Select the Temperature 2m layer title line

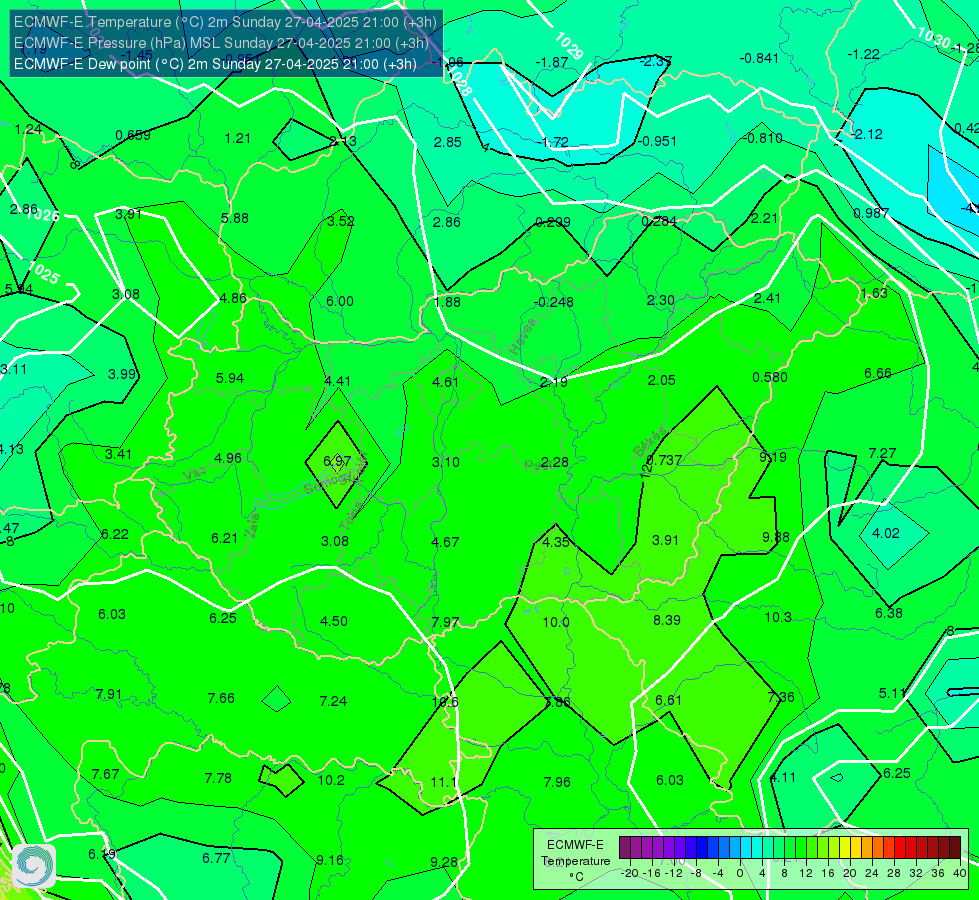tap(225, 22)
